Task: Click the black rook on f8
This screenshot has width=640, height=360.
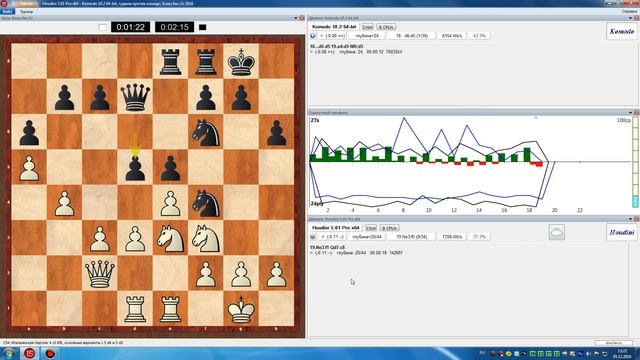Action: [x=206, y=62]
